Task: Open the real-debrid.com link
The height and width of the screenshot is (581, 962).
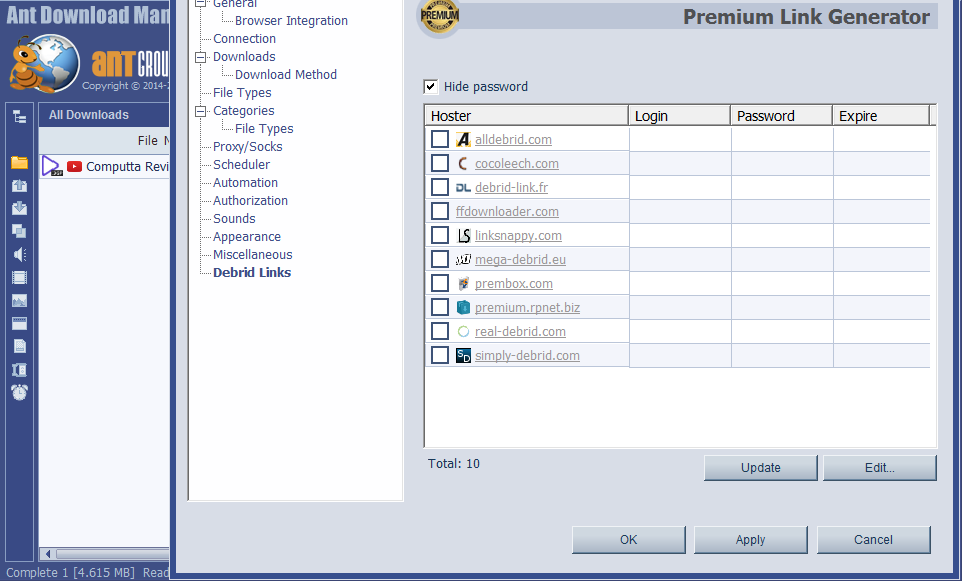Action: pos(520,332)
